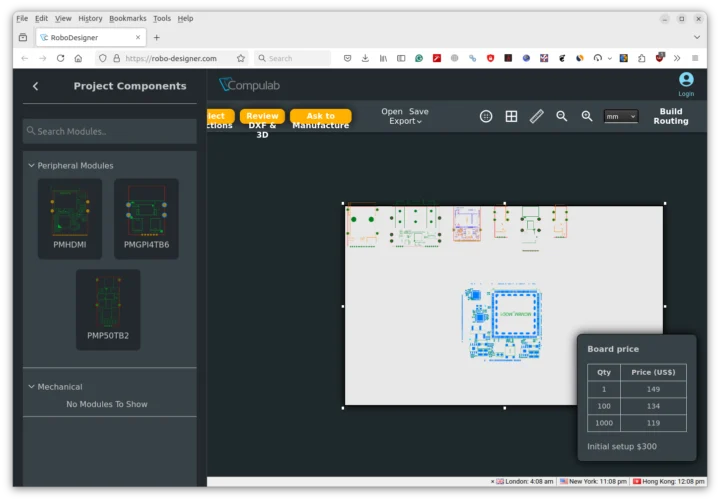Click the London clock in status bar
The image size is (720, 501).
click(524, 481)
